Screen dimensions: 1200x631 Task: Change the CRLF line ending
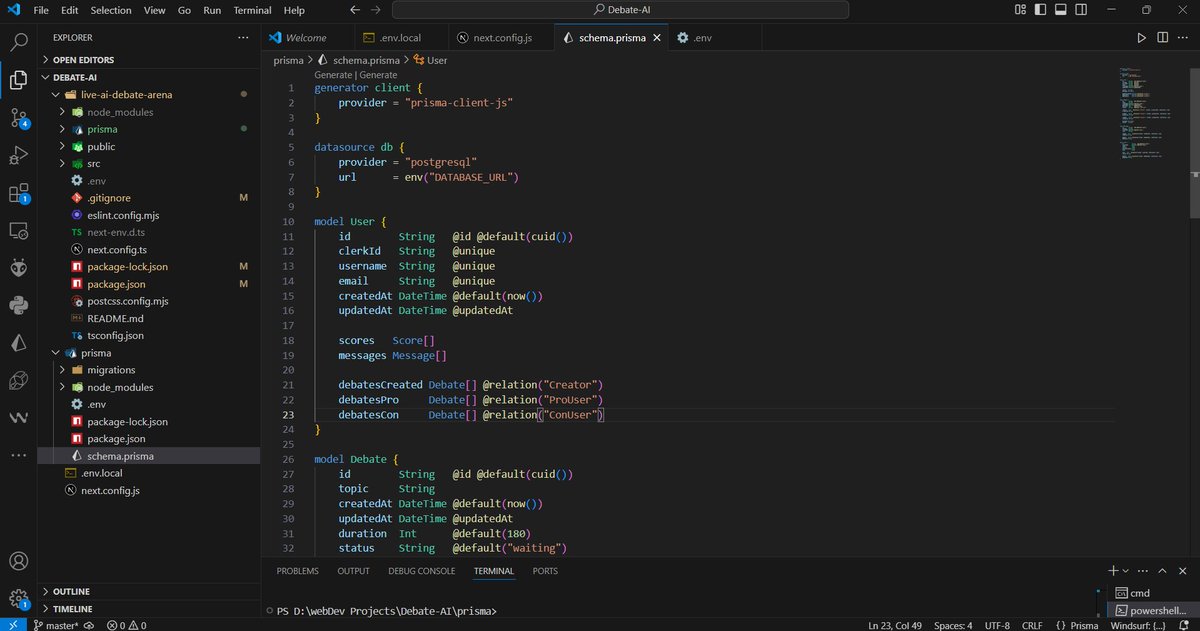pyautogui.click(x=1031, y=625)
